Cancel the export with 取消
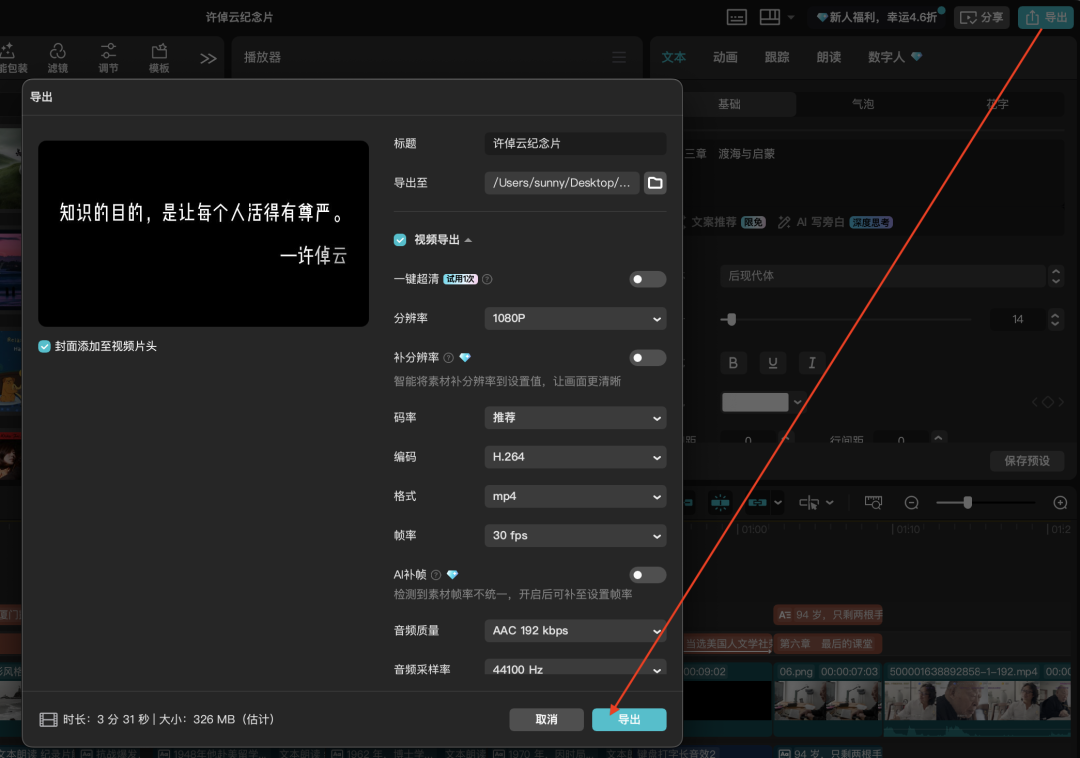This screenshot has height=758, width=1080. [x=546, y=719]
